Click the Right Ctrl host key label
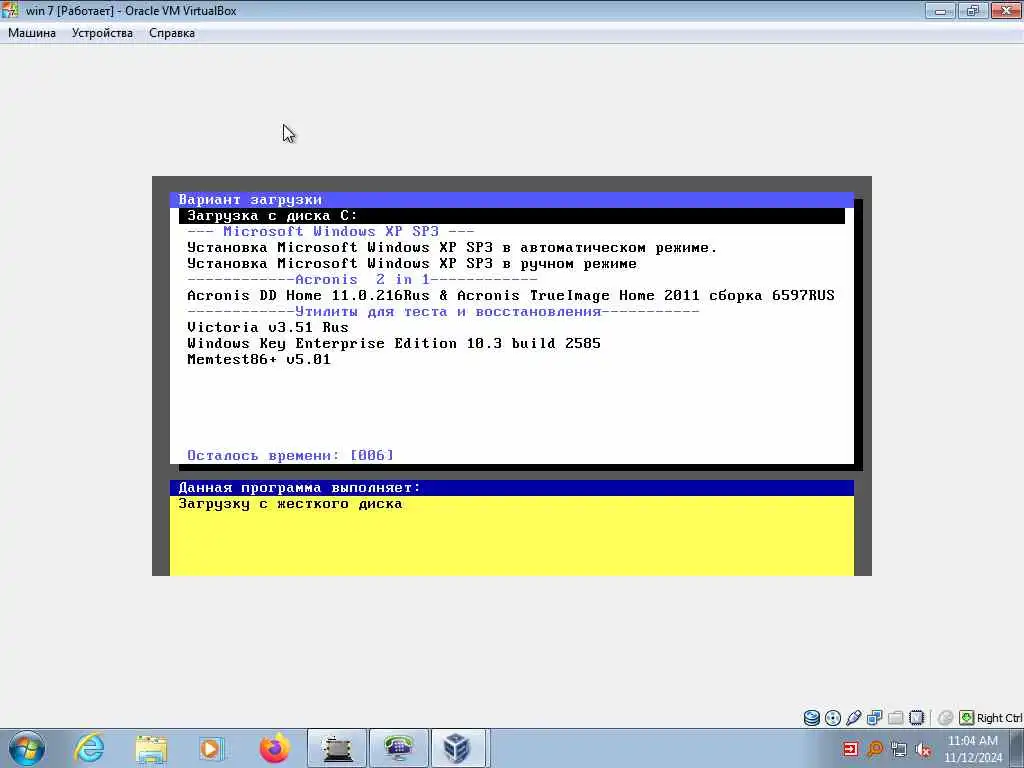 point(1000,718)
